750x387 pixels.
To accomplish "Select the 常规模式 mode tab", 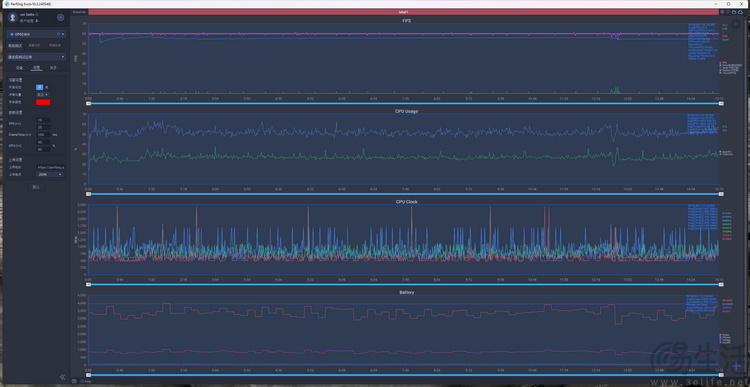I will [15, 45].
